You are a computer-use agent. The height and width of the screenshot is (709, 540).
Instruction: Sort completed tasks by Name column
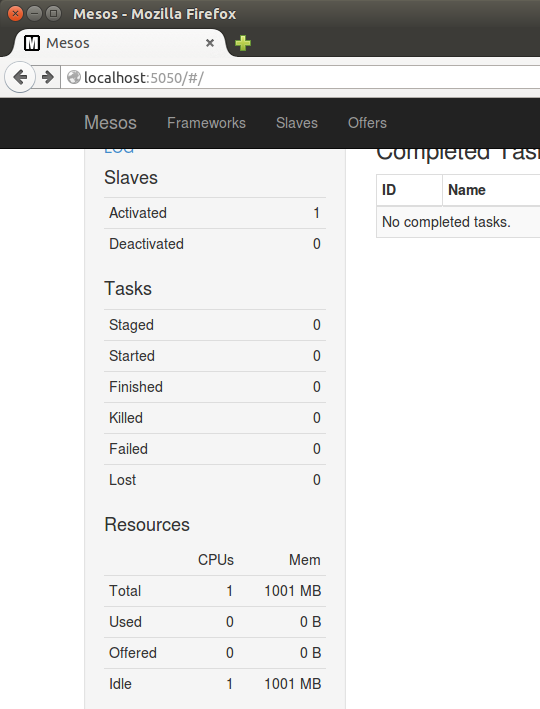[491, 190]
